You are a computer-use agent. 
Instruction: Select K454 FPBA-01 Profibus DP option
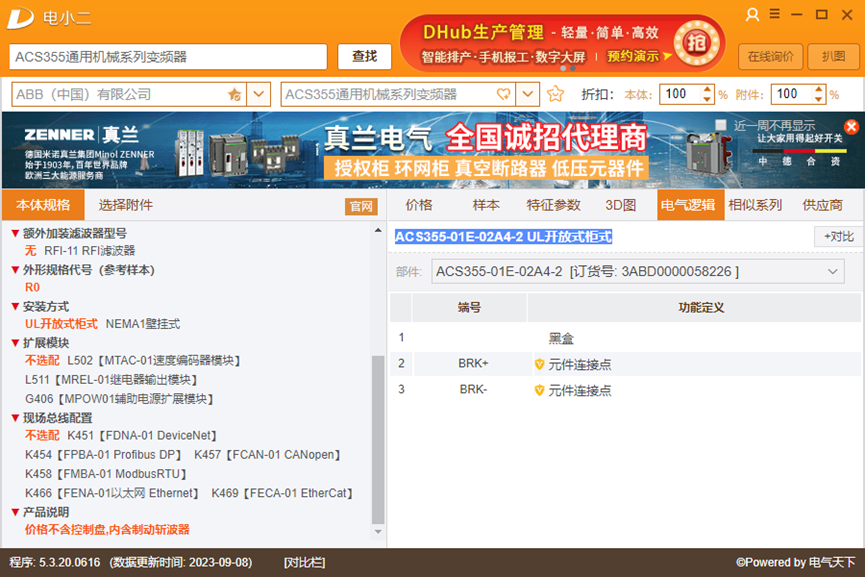coord(104,455)
